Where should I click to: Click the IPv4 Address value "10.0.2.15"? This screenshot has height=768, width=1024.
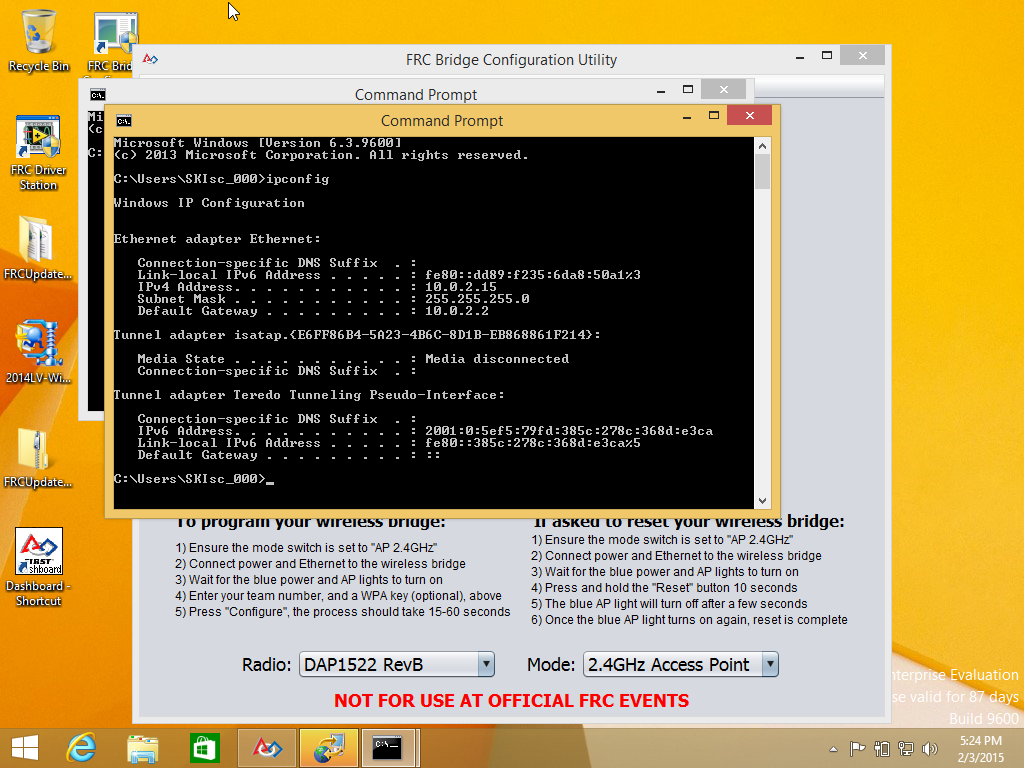[x=461, y=287]
